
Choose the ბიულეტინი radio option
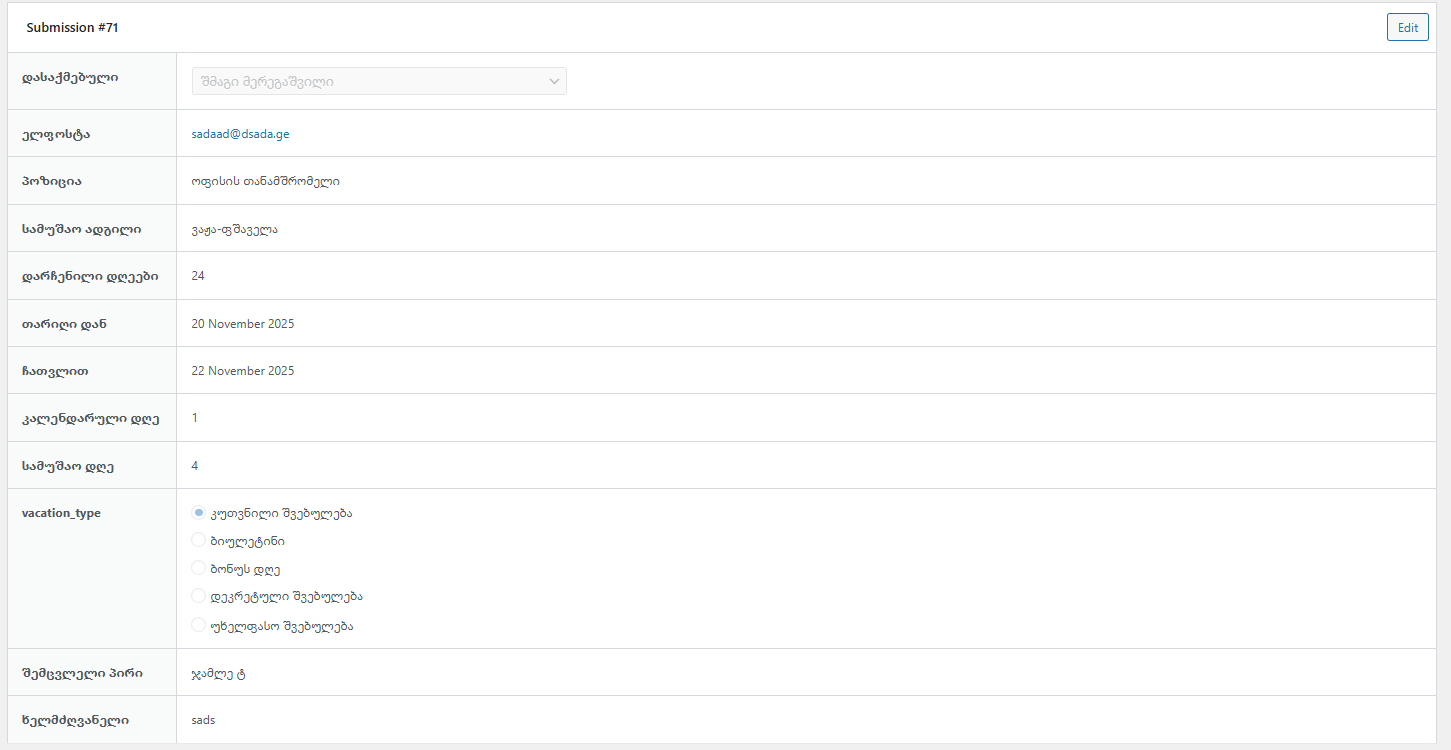[x=198, y=541]
